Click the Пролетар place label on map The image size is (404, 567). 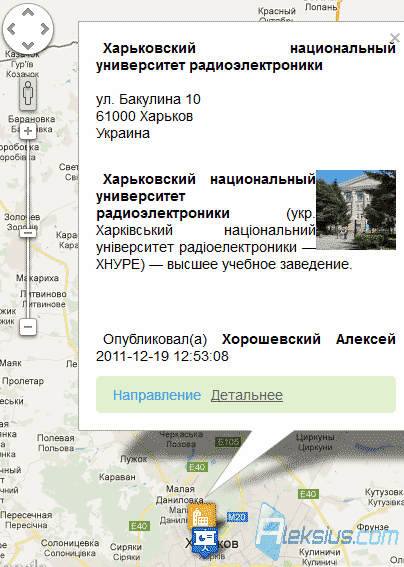pyautogui.click(x=23, y=381)
